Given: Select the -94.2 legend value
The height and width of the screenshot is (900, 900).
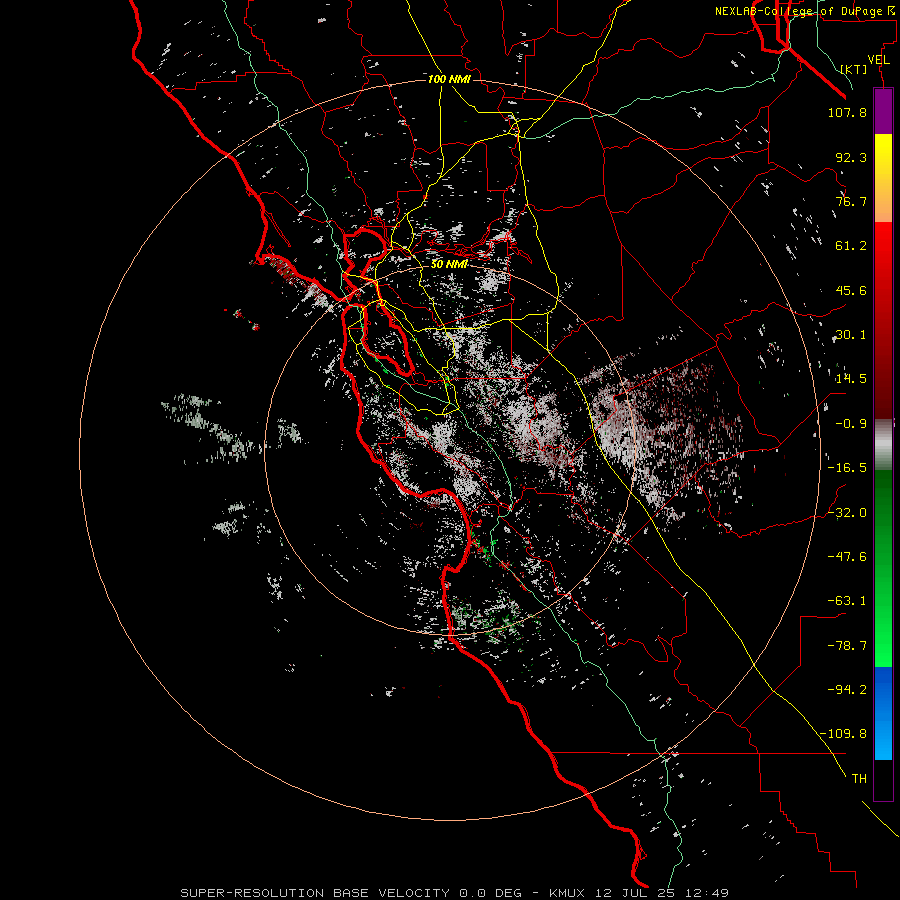Looking at the screenshot, I should (847, 689).
